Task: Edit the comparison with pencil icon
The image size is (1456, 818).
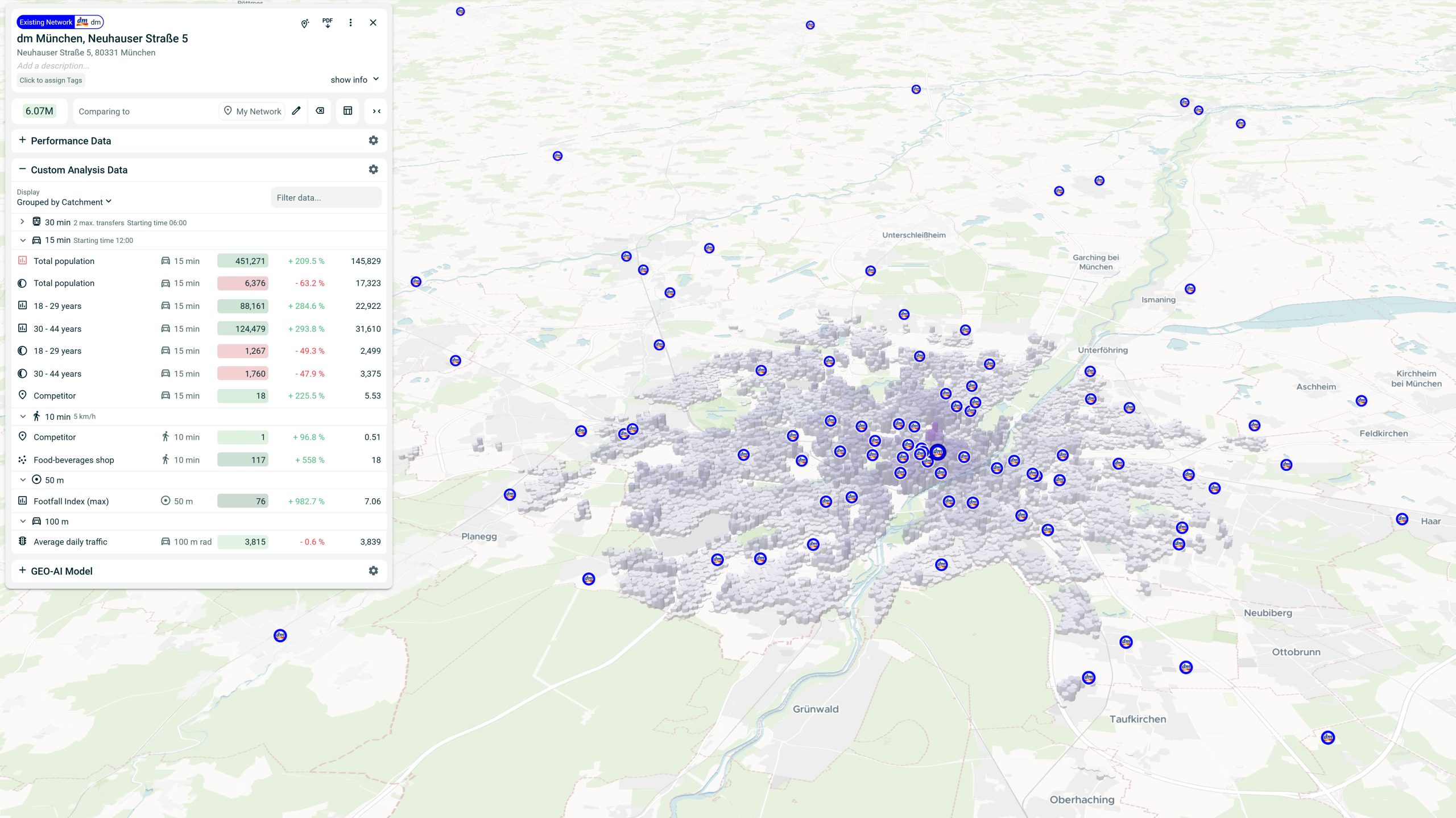Action: click(296, 111)
